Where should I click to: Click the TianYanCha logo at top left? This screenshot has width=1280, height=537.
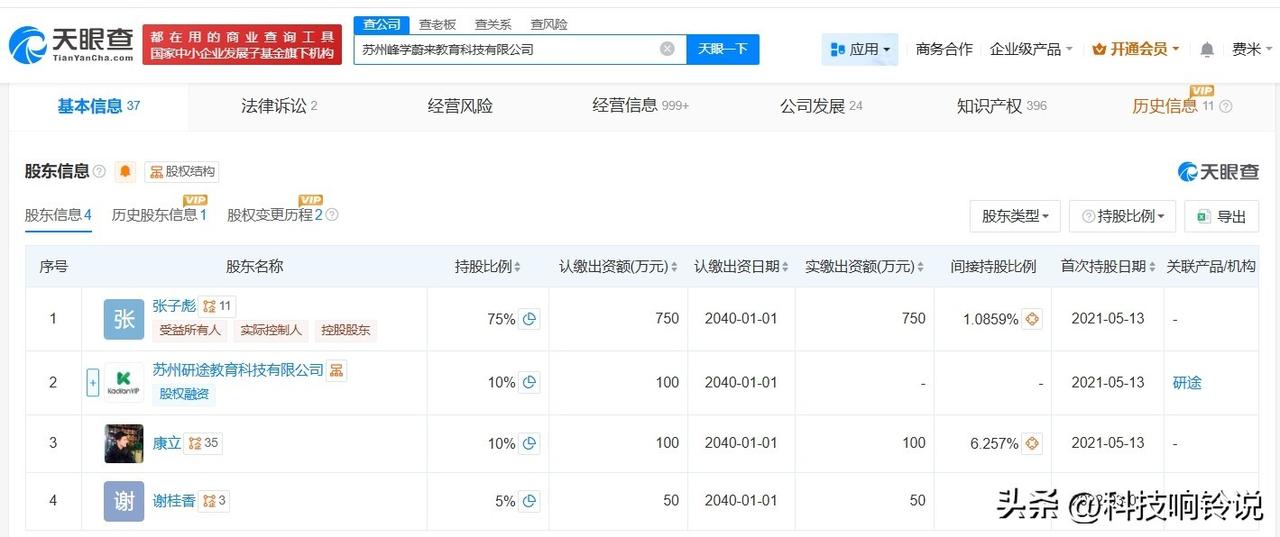pos(71,44)
